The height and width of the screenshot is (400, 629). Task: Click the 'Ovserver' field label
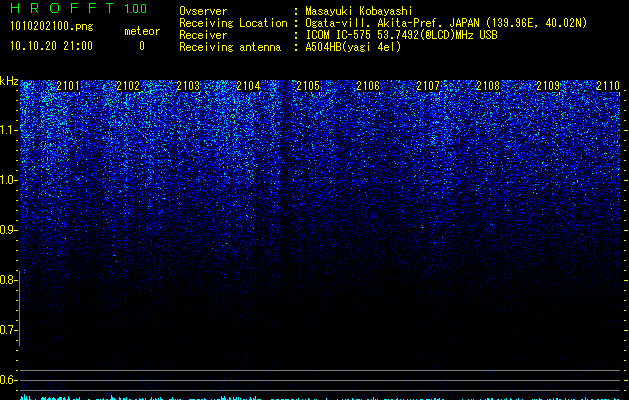(x=203, y=11)
